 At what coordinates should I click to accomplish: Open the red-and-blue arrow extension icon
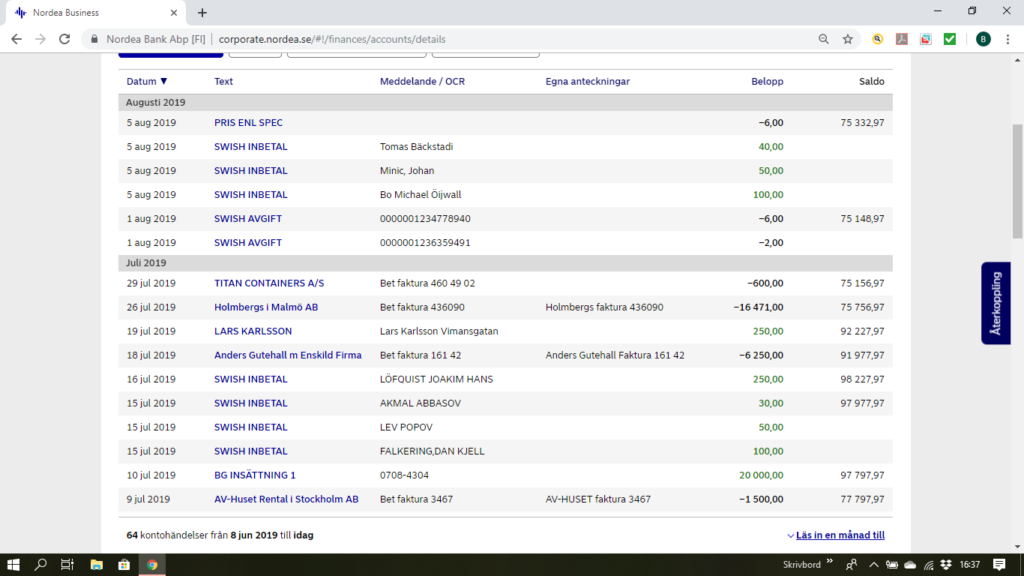click(x=926, y=39)
